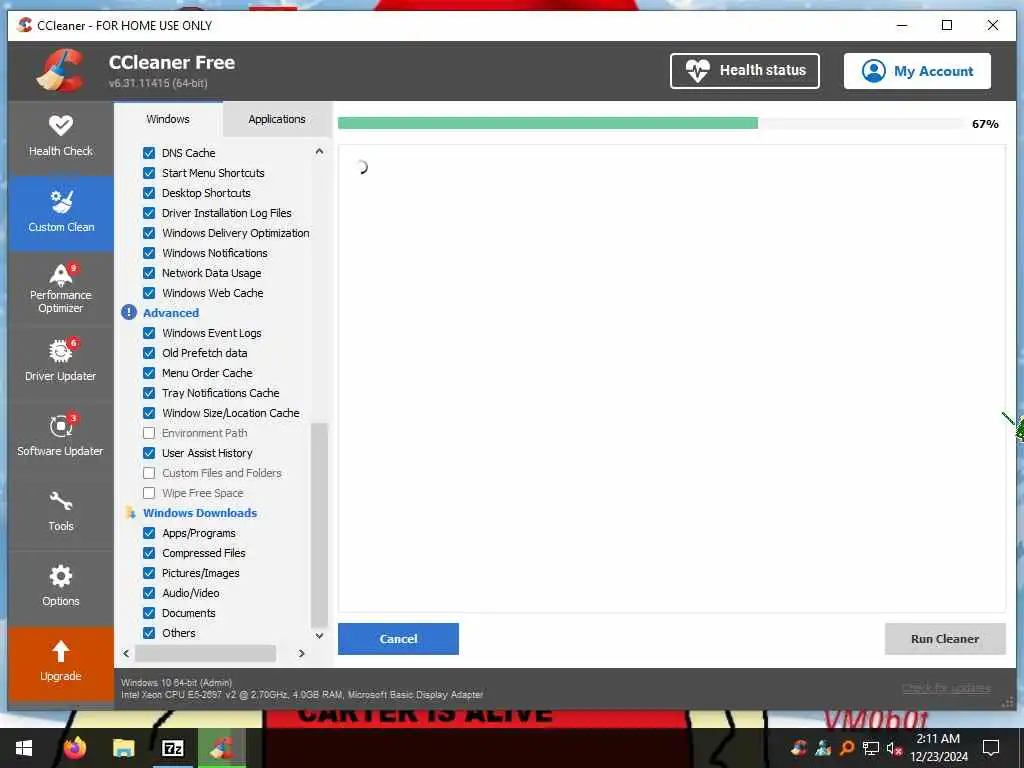
Task: Open the Options gear section
Action: point(61,586)
